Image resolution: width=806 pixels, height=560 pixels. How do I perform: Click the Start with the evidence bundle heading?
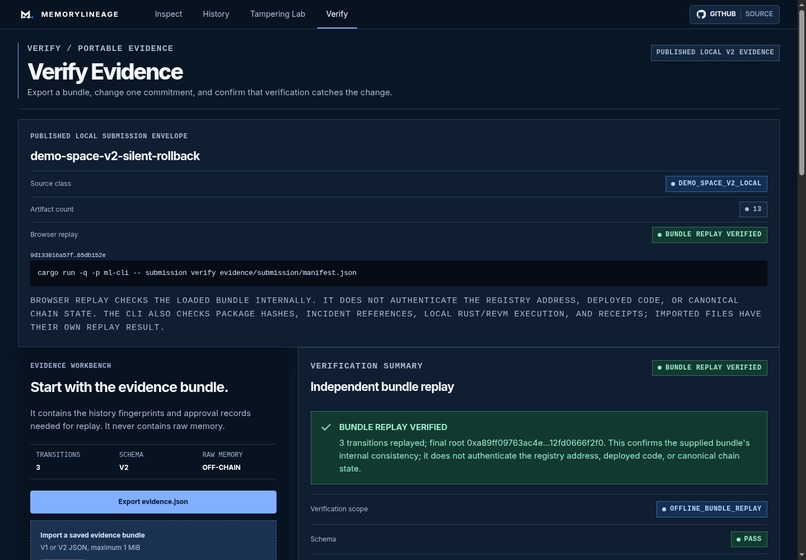tap(129, 387)
